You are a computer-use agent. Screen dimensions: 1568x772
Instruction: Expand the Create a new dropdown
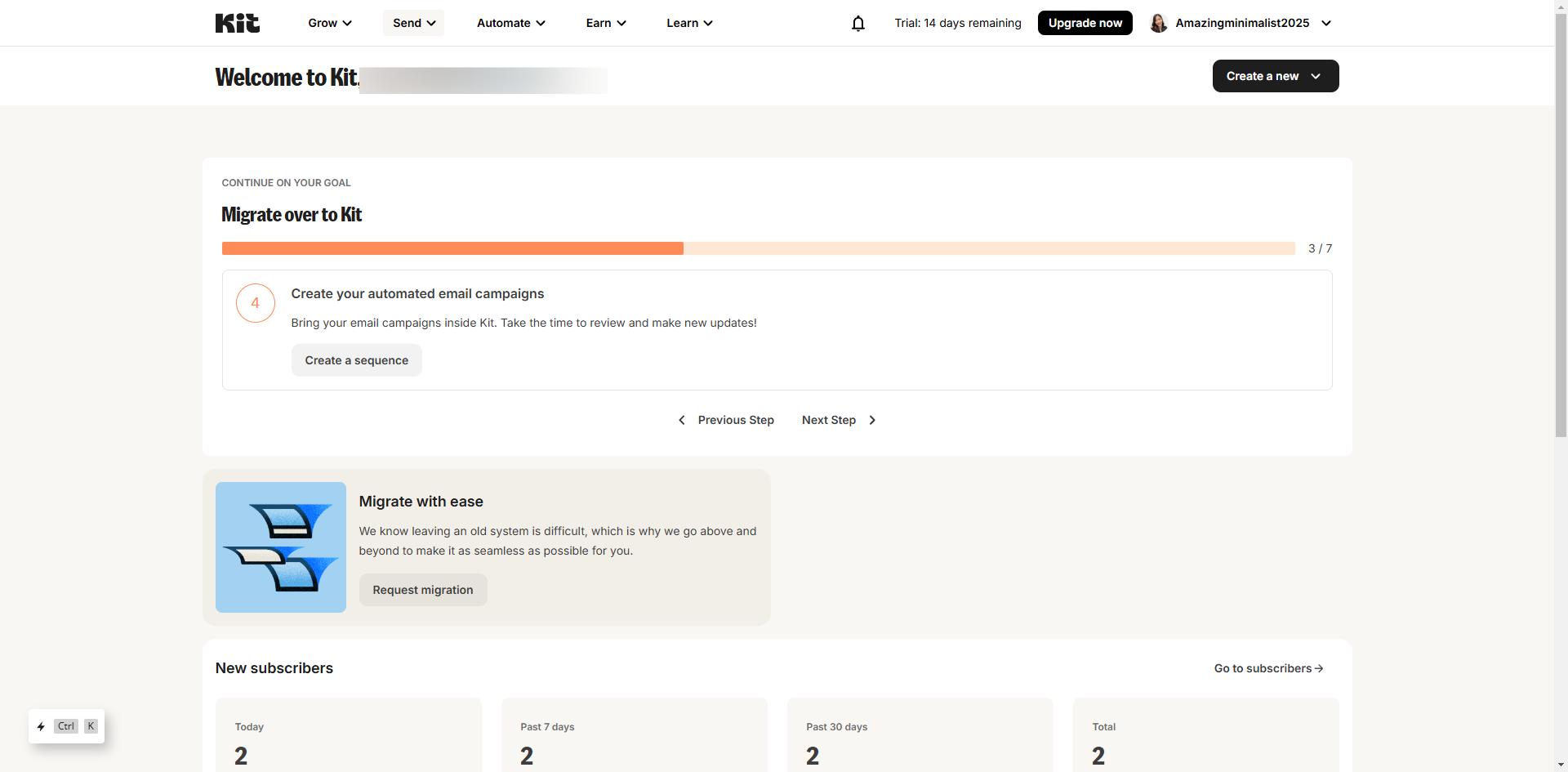[x=1276, y=76]
